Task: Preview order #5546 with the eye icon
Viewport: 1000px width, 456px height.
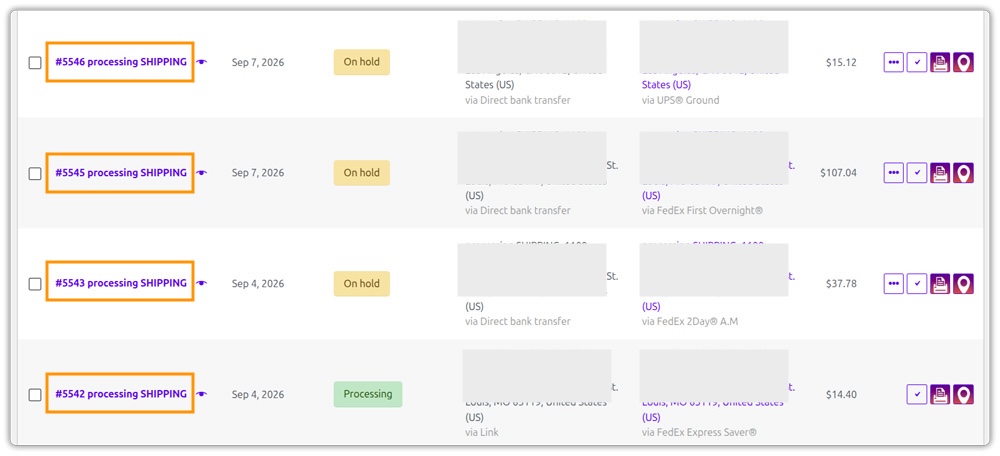Action: pos(202,62)
